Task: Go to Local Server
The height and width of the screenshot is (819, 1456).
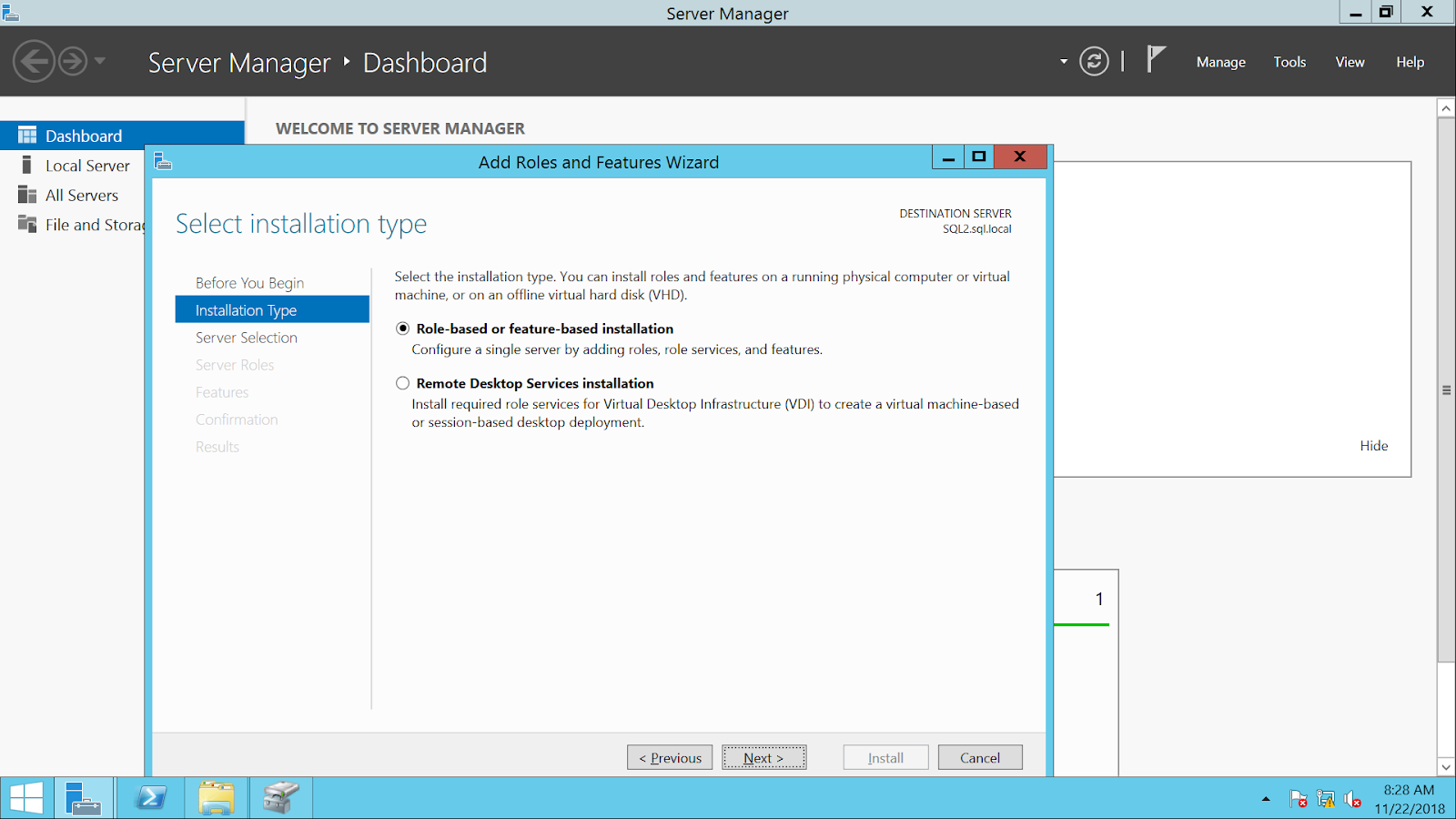Action: click(87, 166)
